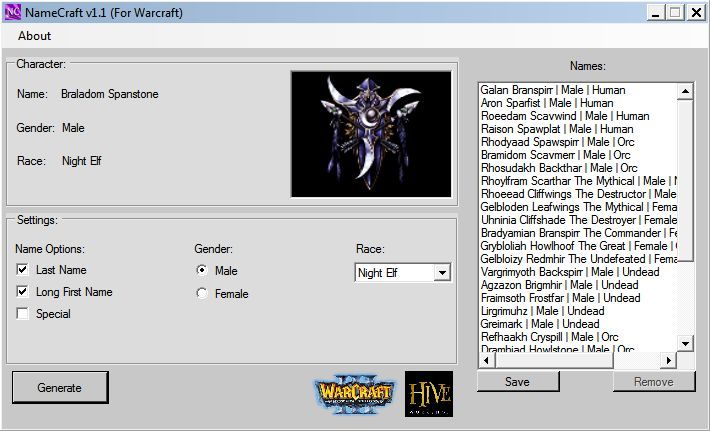Click the vertical scrollbar thumb in Names list
710x431 pixels.
pyautogui.click(x=686, y=180)
